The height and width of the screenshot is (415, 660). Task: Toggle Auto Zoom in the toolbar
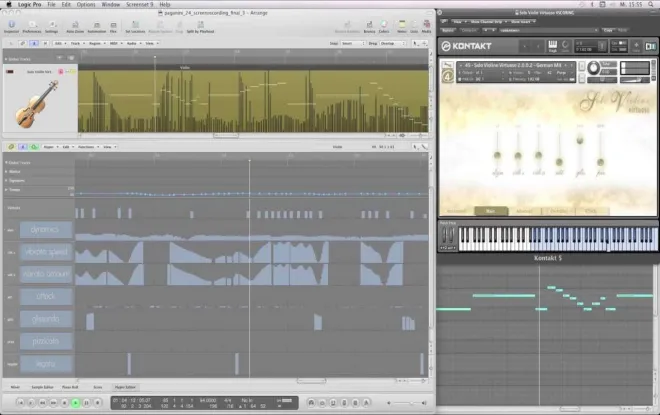[x=75, y=25]
